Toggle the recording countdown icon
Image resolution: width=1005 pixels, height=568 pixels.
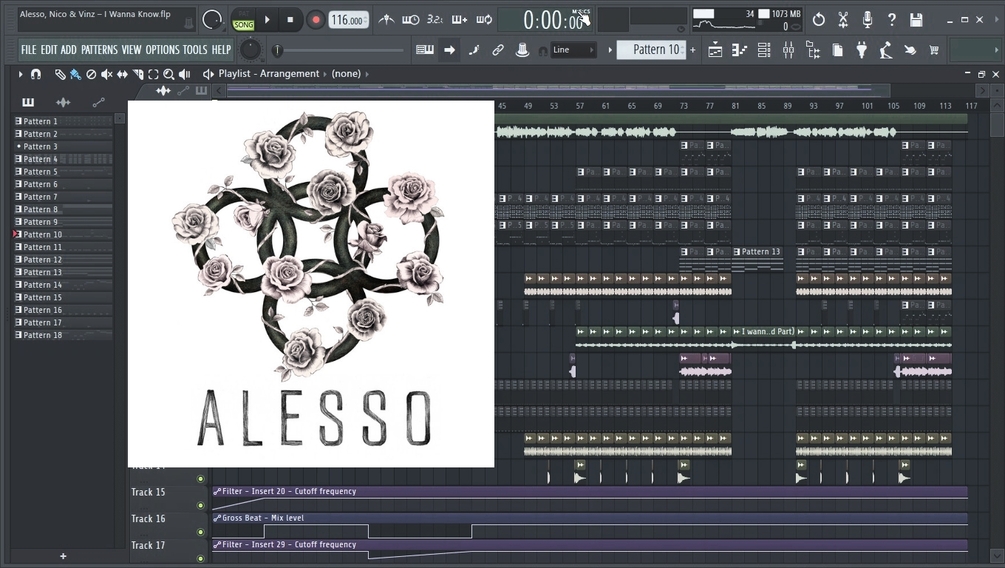[435, 20]
